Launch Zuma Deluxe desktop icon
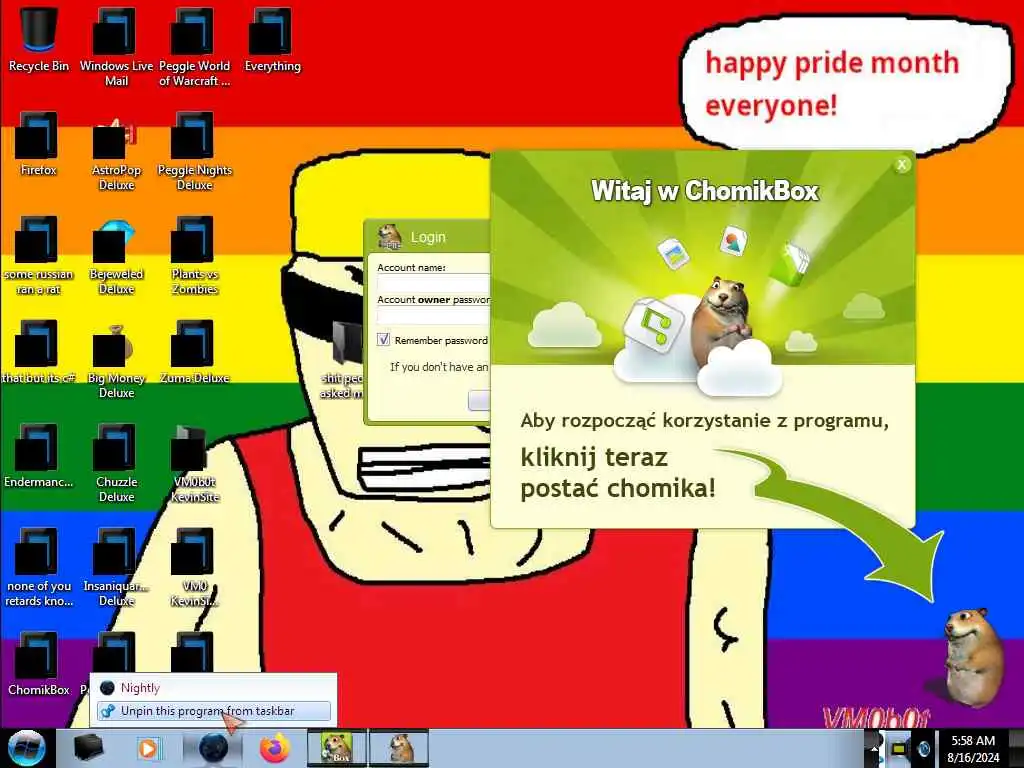The image size is (1024, 768). pyautogui.click(x=194, y=351)
